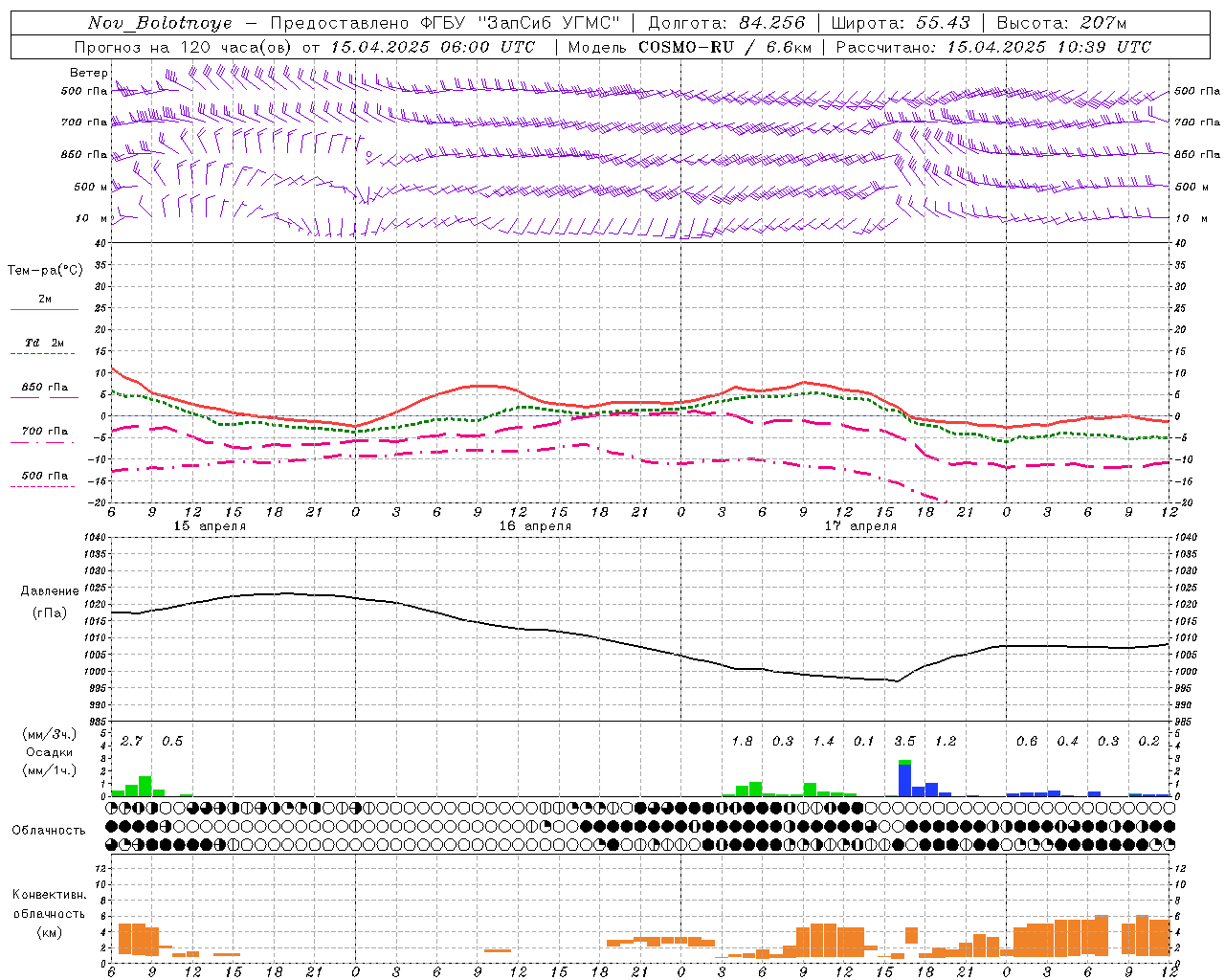Image resolution: width=1225 pixels, height=980 pixels.
Task: Click the '700 гПа' temperature legend entry
Action: coord(44,432)
